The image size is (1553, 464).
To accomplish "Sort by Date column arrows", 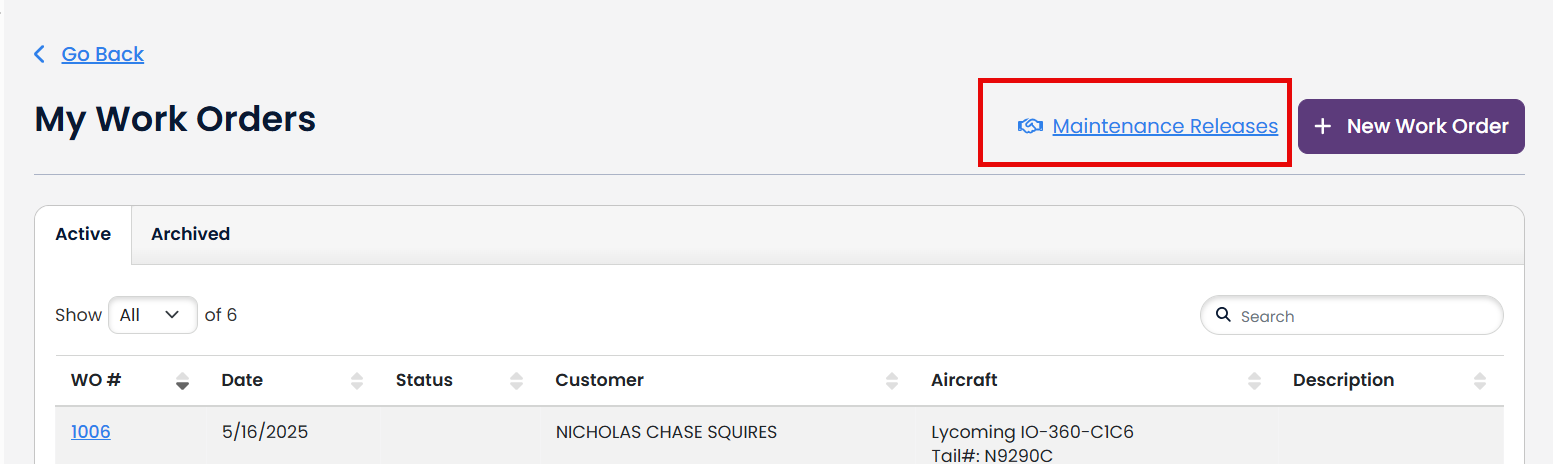I will (357, 380).
